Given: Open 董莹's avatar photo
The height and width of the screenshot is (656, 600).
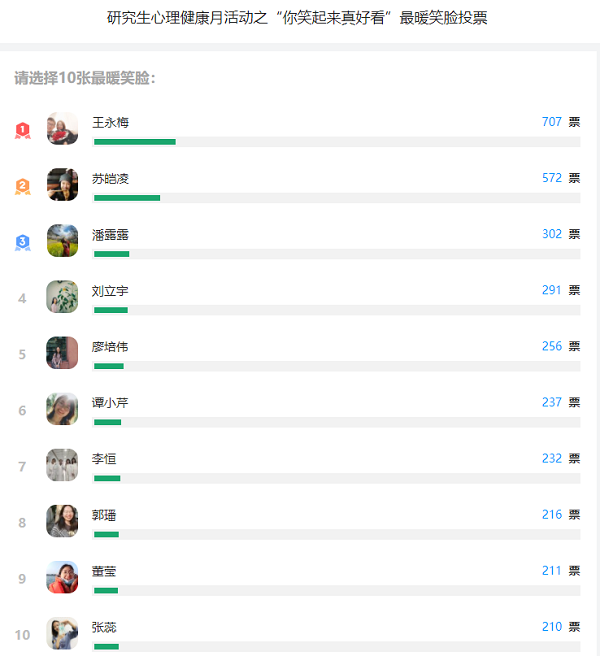Looking at the screenshot, I should coord(62,577).
